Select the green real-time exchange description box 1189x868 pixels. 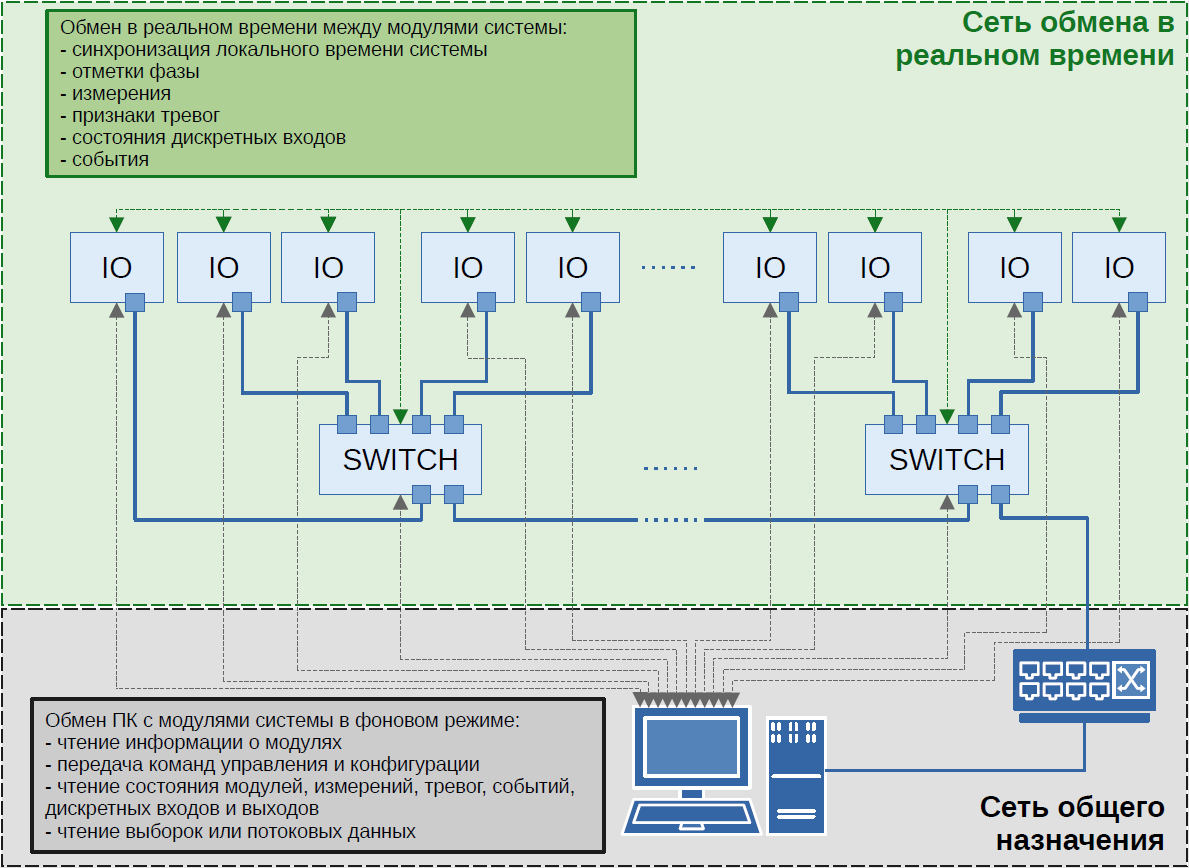[x=340, y=94]
